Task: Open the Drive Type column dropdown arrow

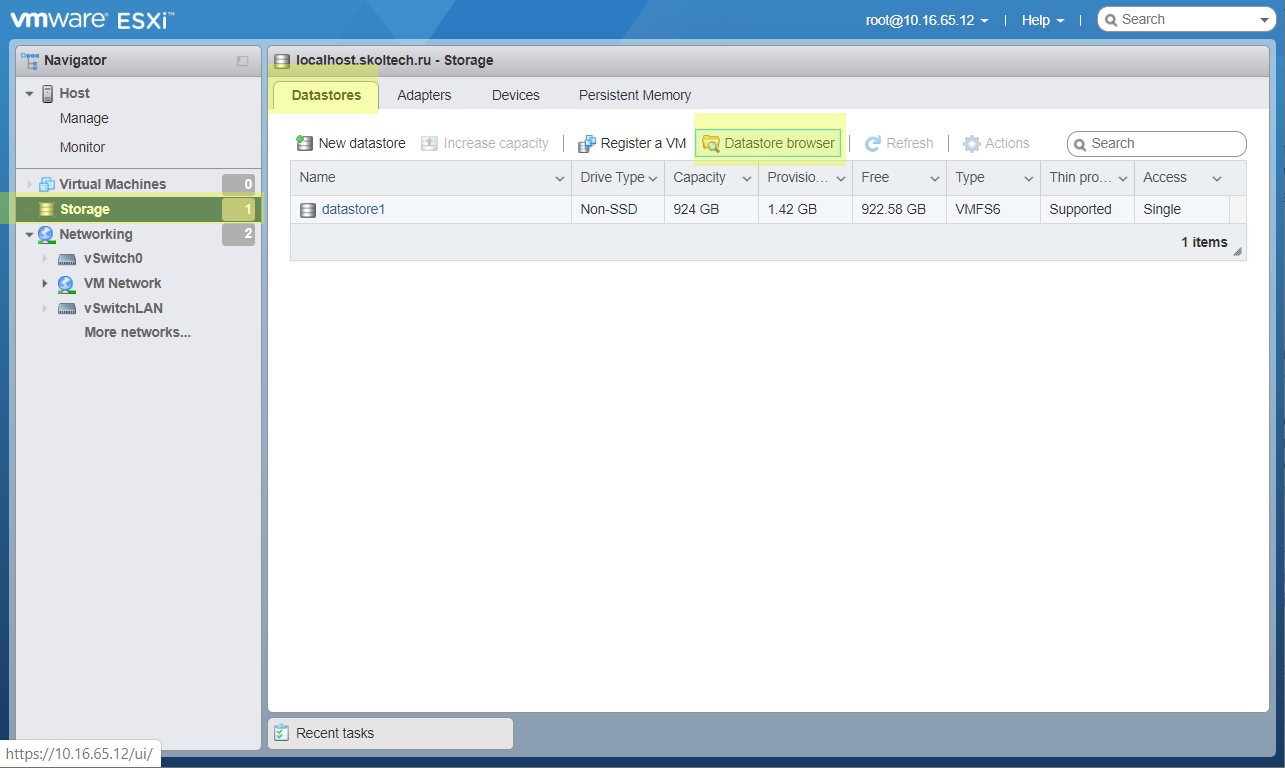Action: [653, 178]
